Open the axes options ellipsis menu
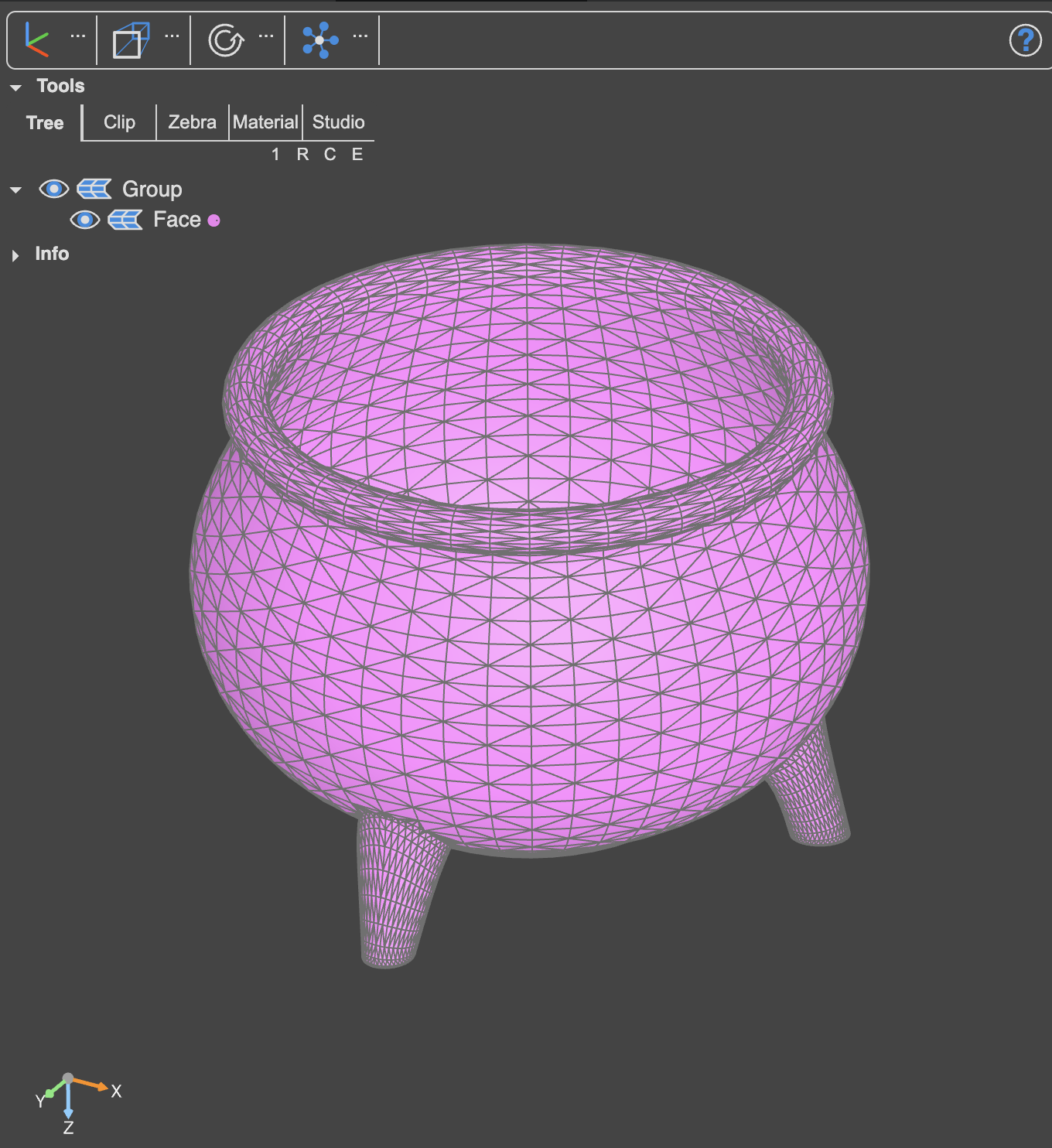This screenshot has width=1052, height=1148. [78, 36]
